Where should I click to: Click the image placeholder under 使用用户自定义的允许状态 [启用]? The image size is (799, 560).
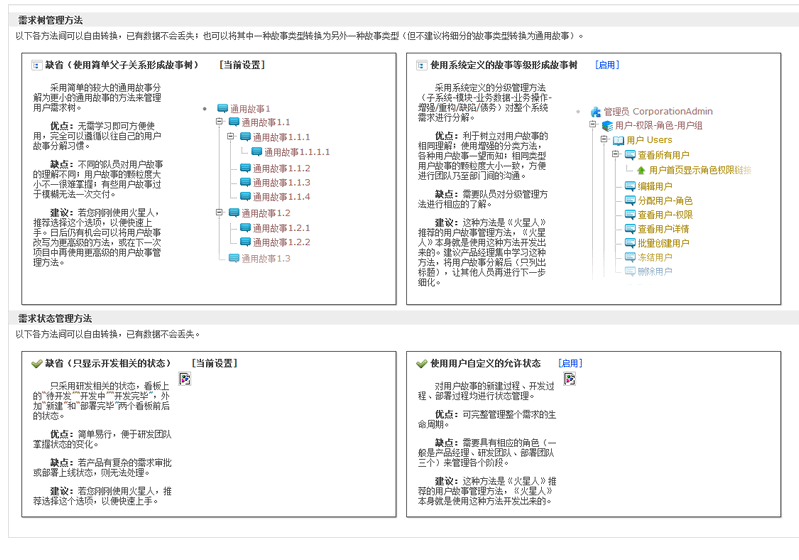coord(570,379)
